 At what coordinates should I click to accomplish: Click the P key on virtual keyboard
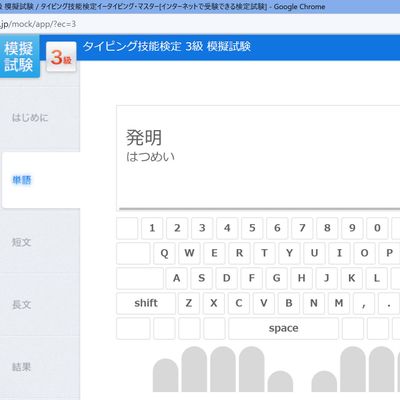[x=389, y=253]
